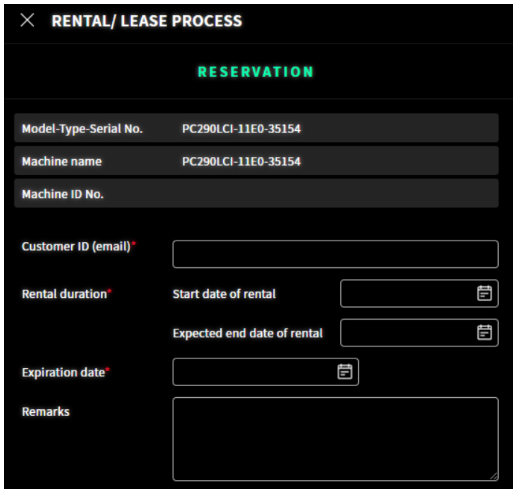The height and width of the screenshot is (493, 518).
Task: Focus the Remarks text area
Action: pos(335,439)
